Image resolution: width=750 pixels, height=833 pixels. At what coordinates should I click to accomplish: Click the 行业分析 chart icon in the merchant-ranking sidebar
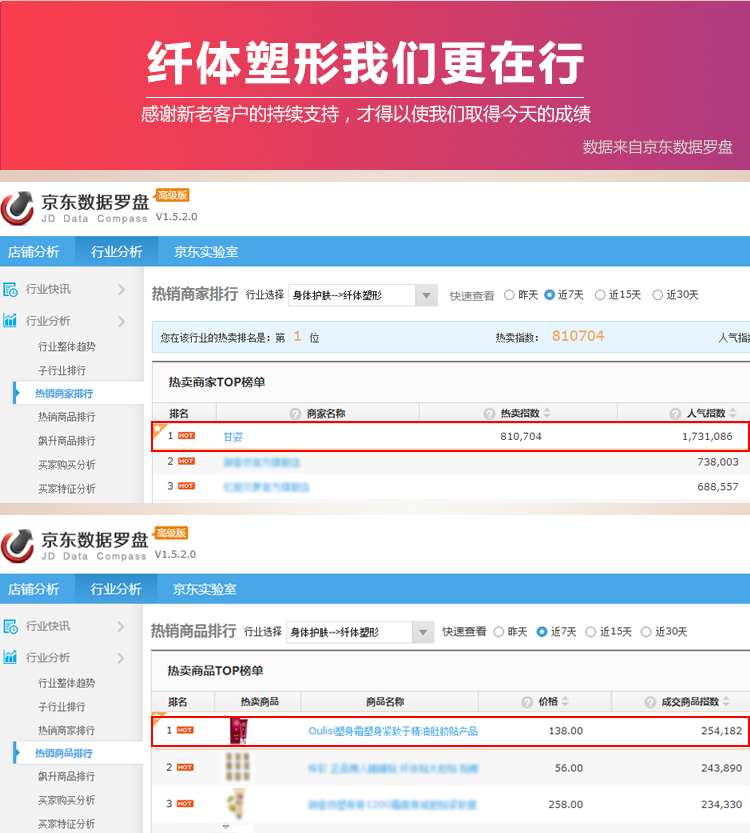tap(10, 320)
